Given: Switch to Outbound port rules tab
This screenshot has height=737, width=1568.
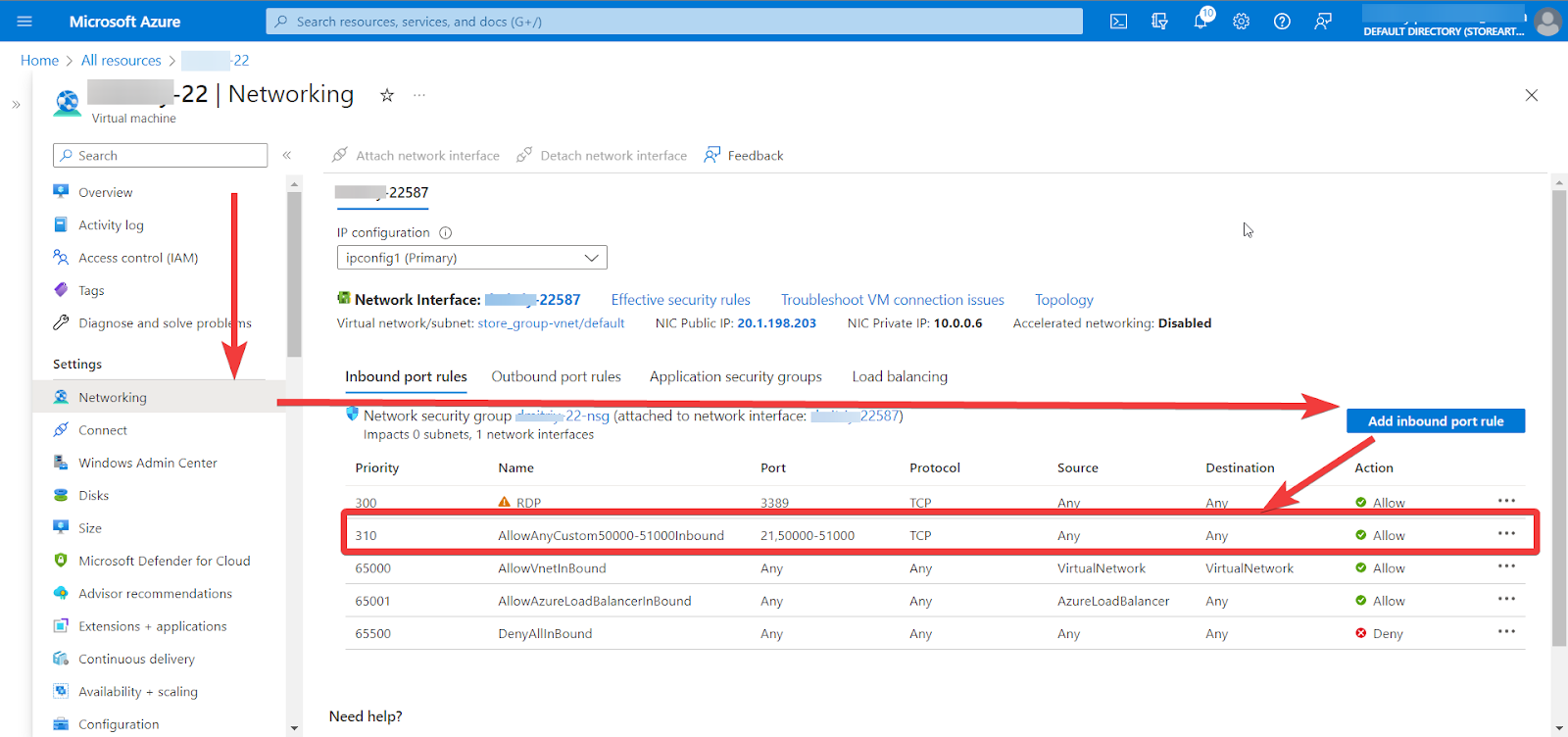Looking at the screenshot, I should pyautogui.click(x=557, y=377).
